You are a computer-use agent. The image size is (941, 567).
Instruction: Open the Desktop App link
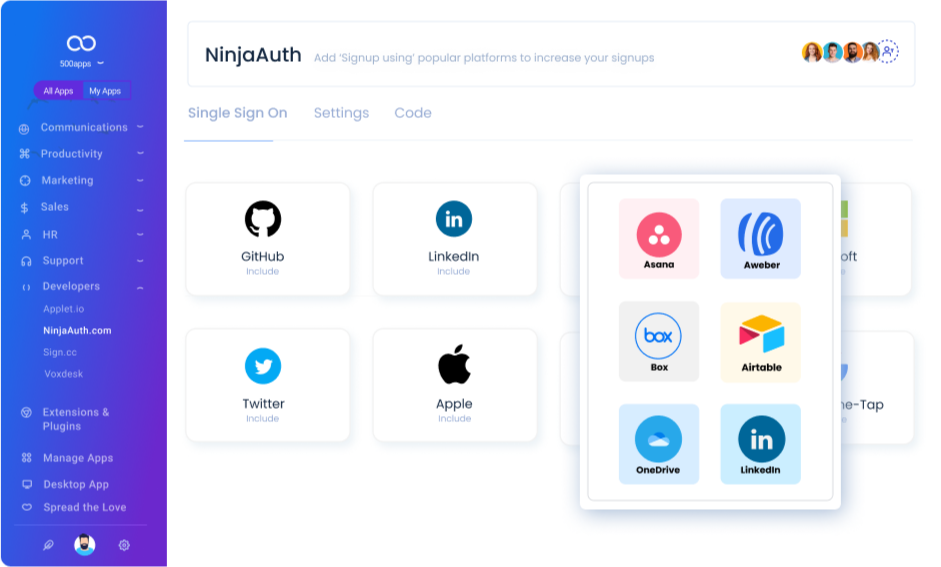pyautogui.click(x=76, y=484)
